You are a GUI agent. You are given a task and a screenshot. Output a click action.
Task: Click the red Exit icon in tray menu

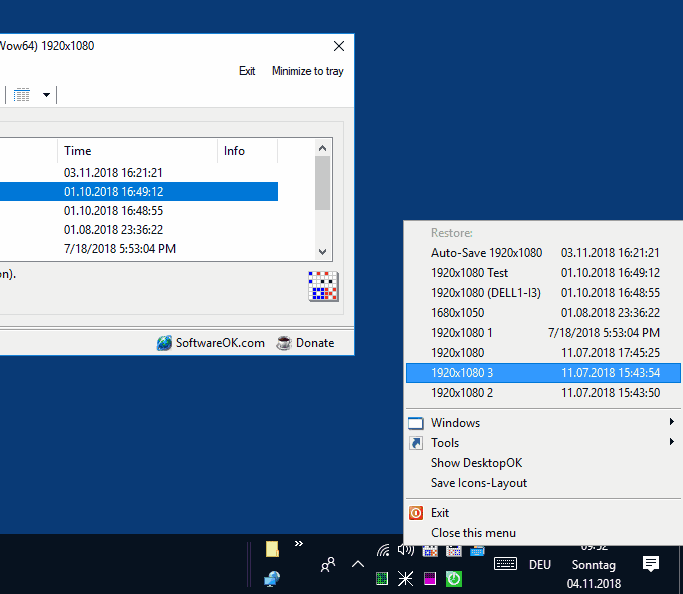[x=416, y=513]
